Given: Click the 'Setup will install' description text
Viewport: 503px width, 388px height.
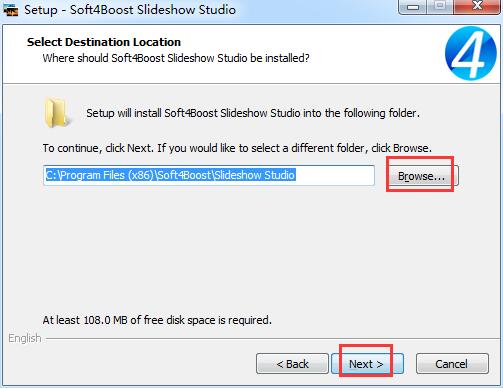Looking at the screenshot, I should [253, 113].
